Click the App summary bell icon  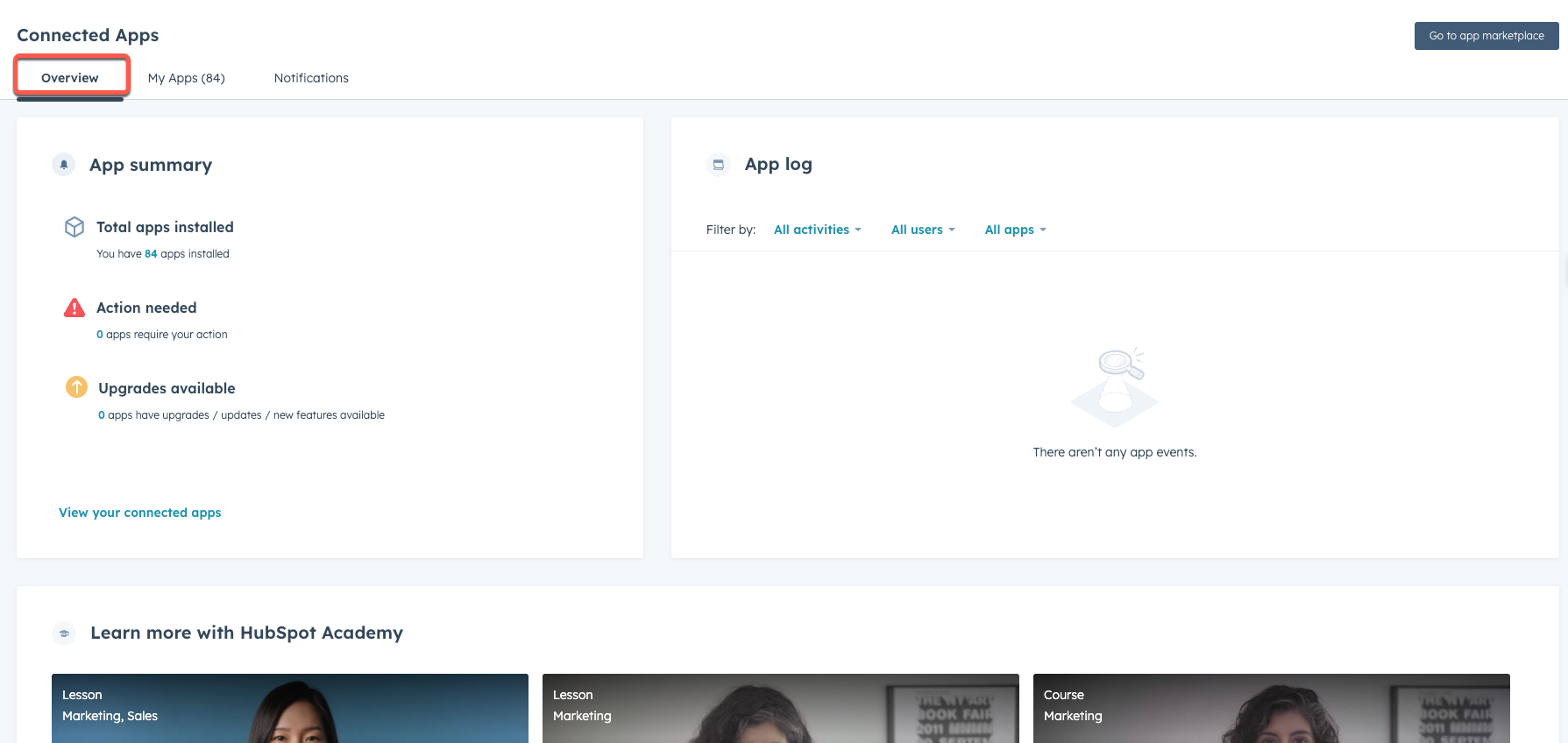coord(64,164)
